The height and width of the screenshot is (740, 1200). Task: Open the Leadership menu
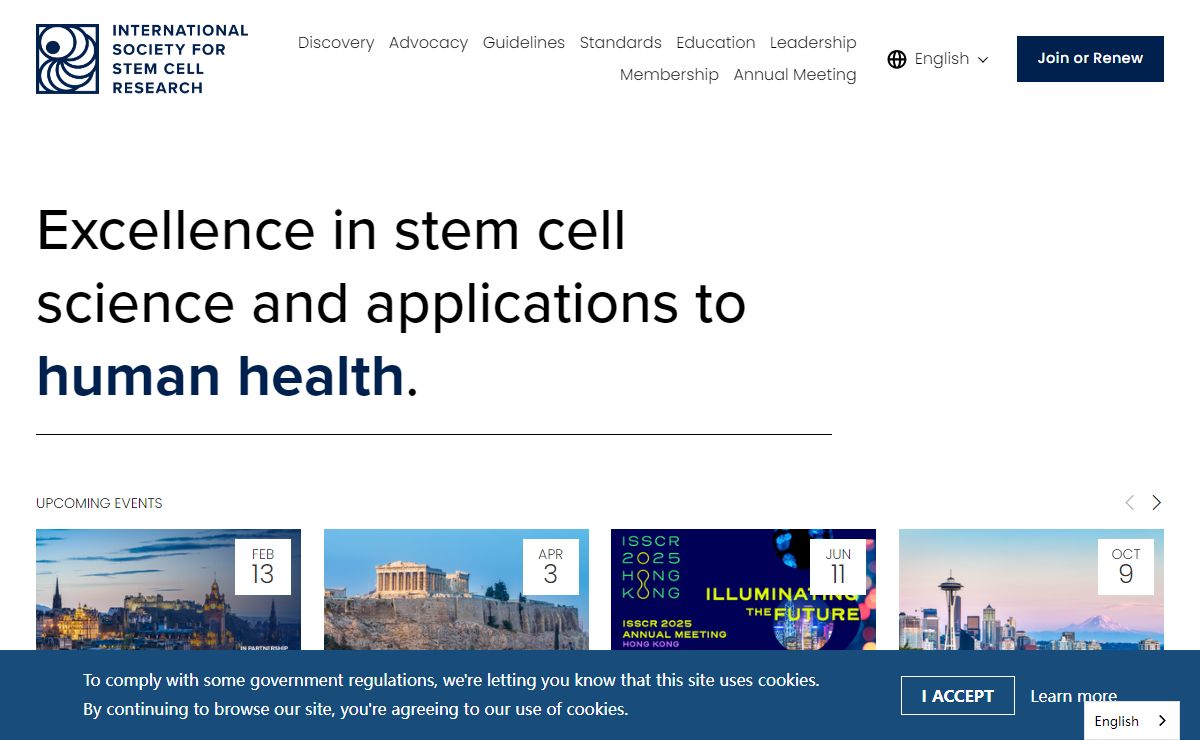coord(813,43)
